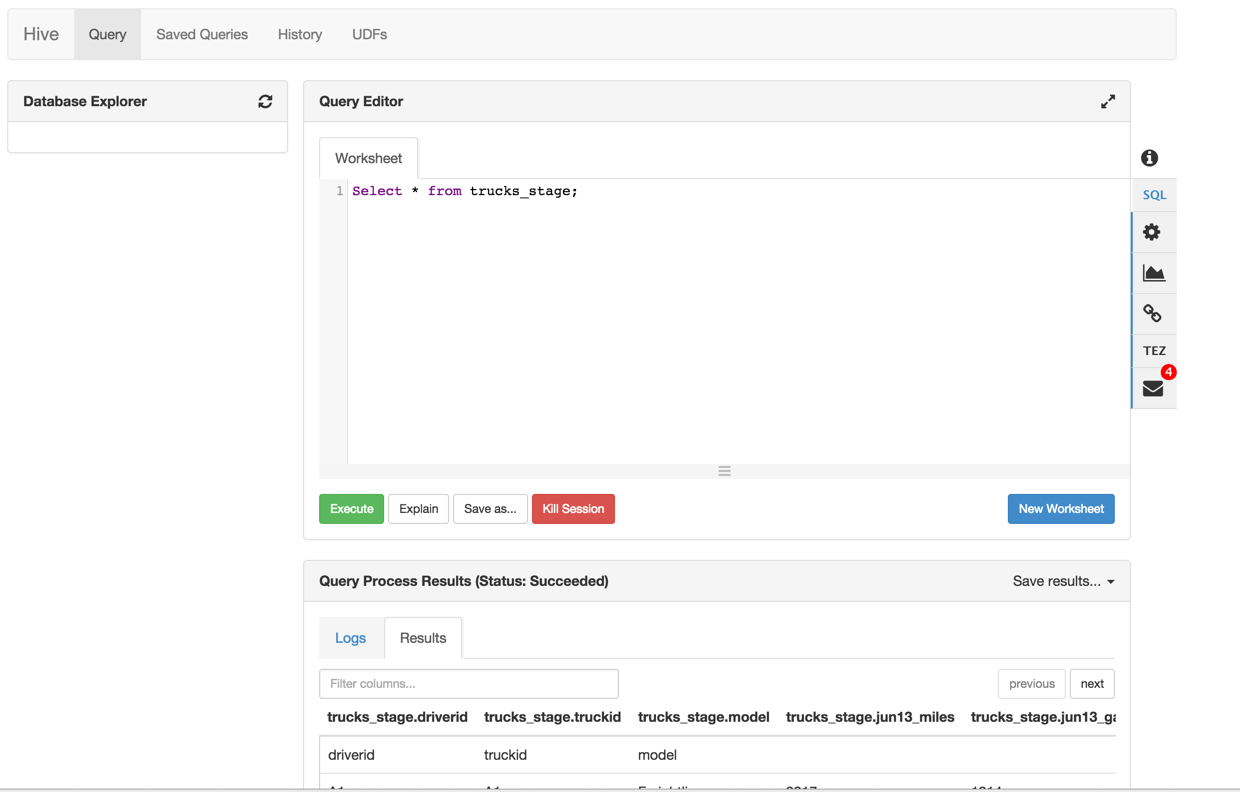Click the Filter columns input field

pyautogui.click(x=468, y=683)
